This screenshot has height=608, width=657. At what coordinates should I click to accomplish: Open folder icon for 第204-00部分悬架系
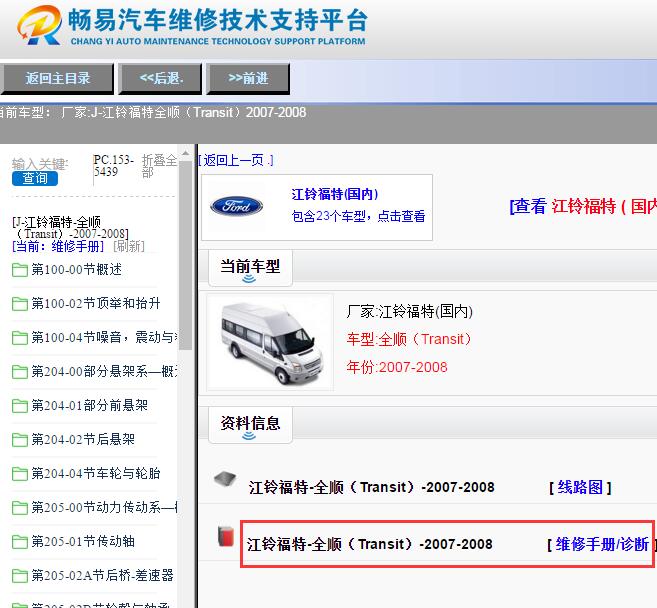(20, 372)
